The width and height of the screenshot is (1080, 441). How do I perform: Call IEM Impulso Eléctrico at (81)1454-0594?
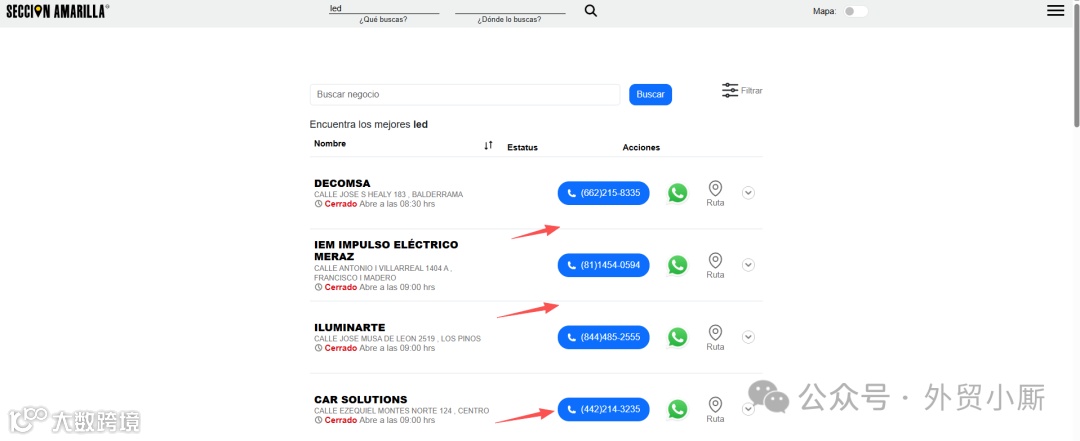pos(603,265)
